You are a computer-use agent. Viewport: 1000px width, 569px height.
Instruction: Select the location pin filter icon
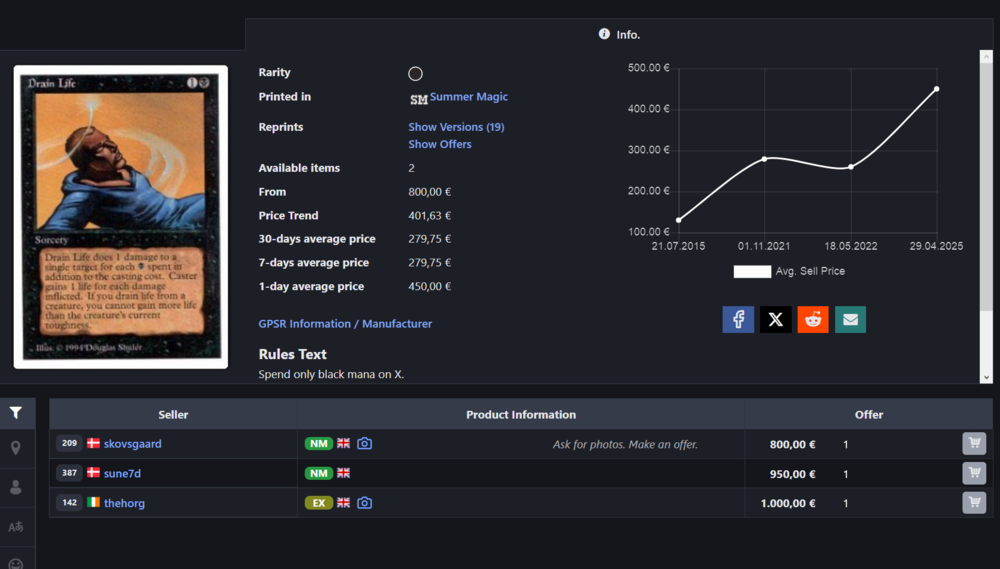pos(16,448)
